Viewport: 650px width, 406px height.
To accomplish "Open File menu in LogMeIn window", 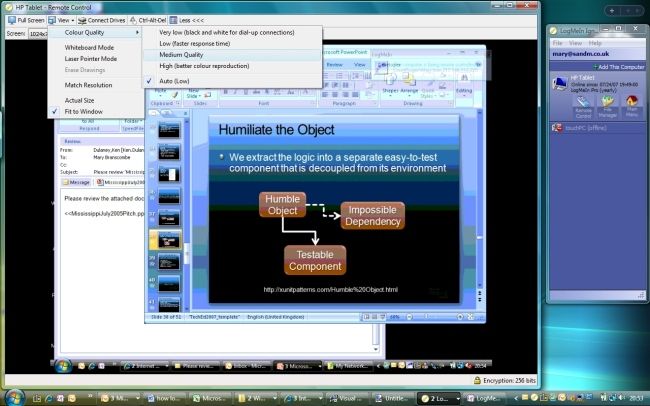I will click(558, 43).
